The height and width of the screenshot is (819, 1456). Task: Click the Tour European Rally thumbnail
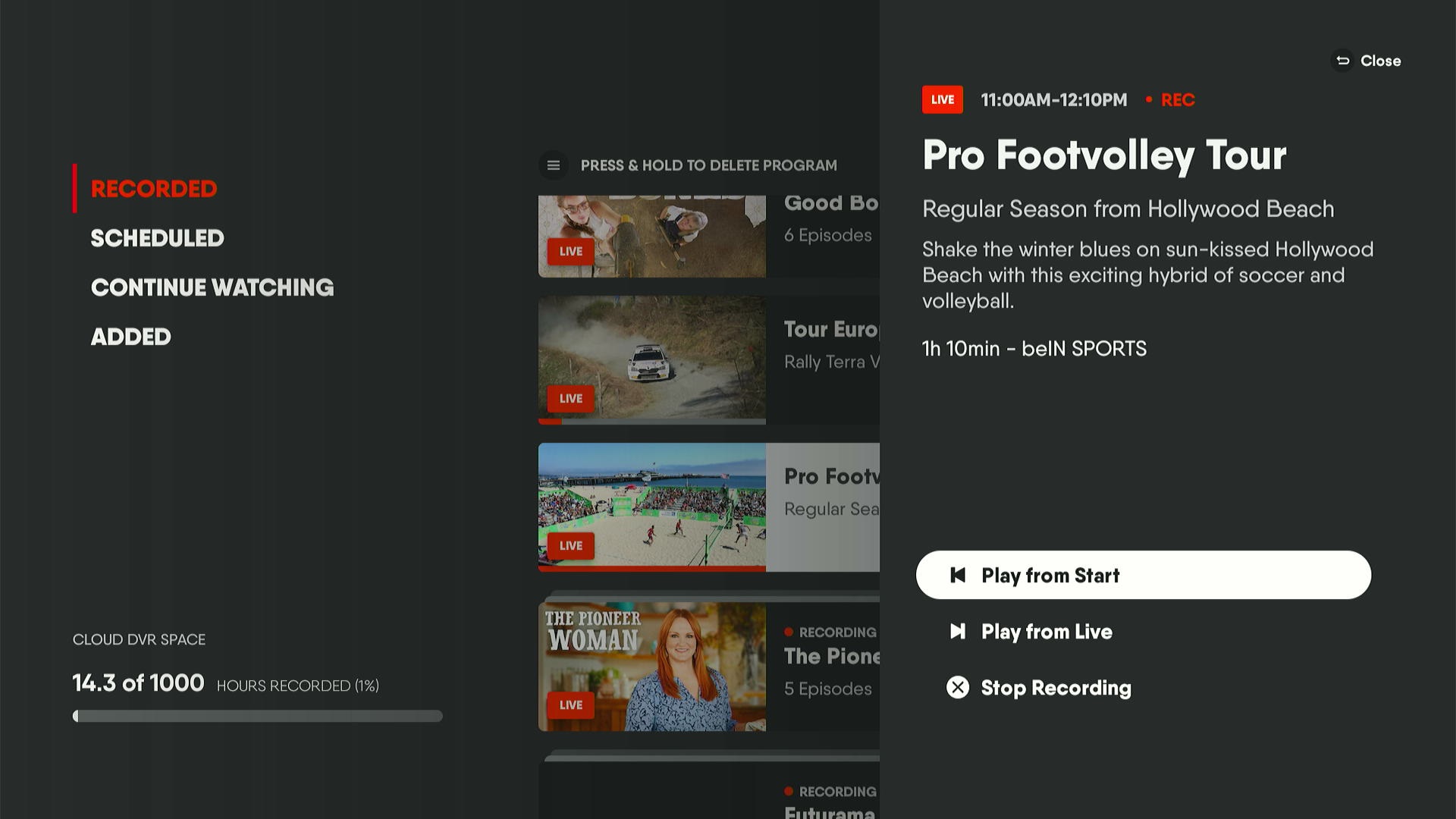(x=651, y=359)
